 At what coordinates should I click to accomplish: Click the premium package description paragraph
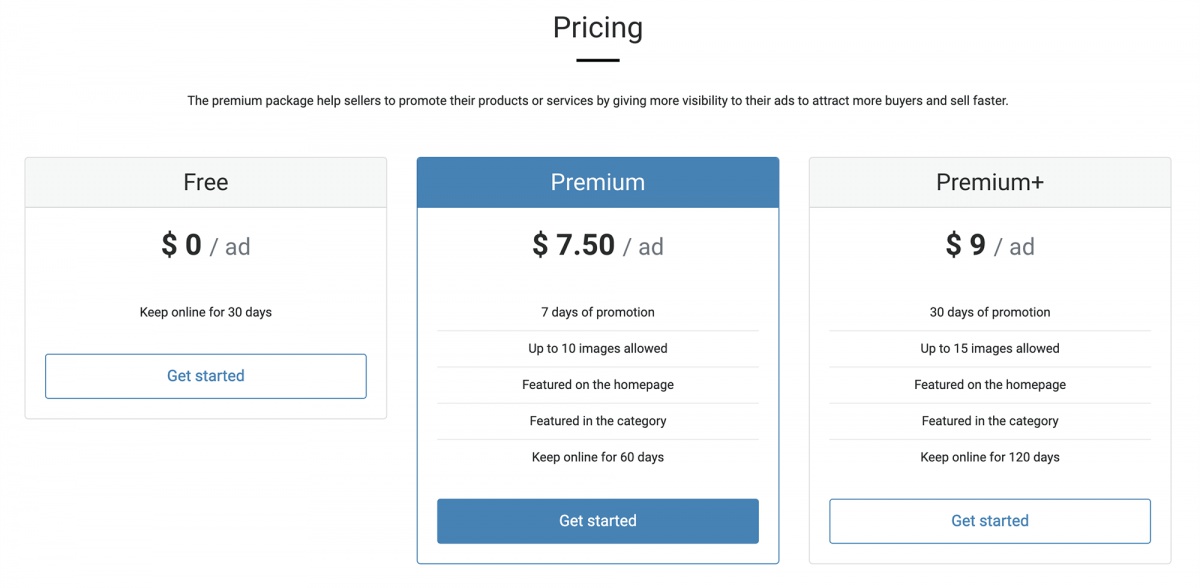tap(598, 101)
